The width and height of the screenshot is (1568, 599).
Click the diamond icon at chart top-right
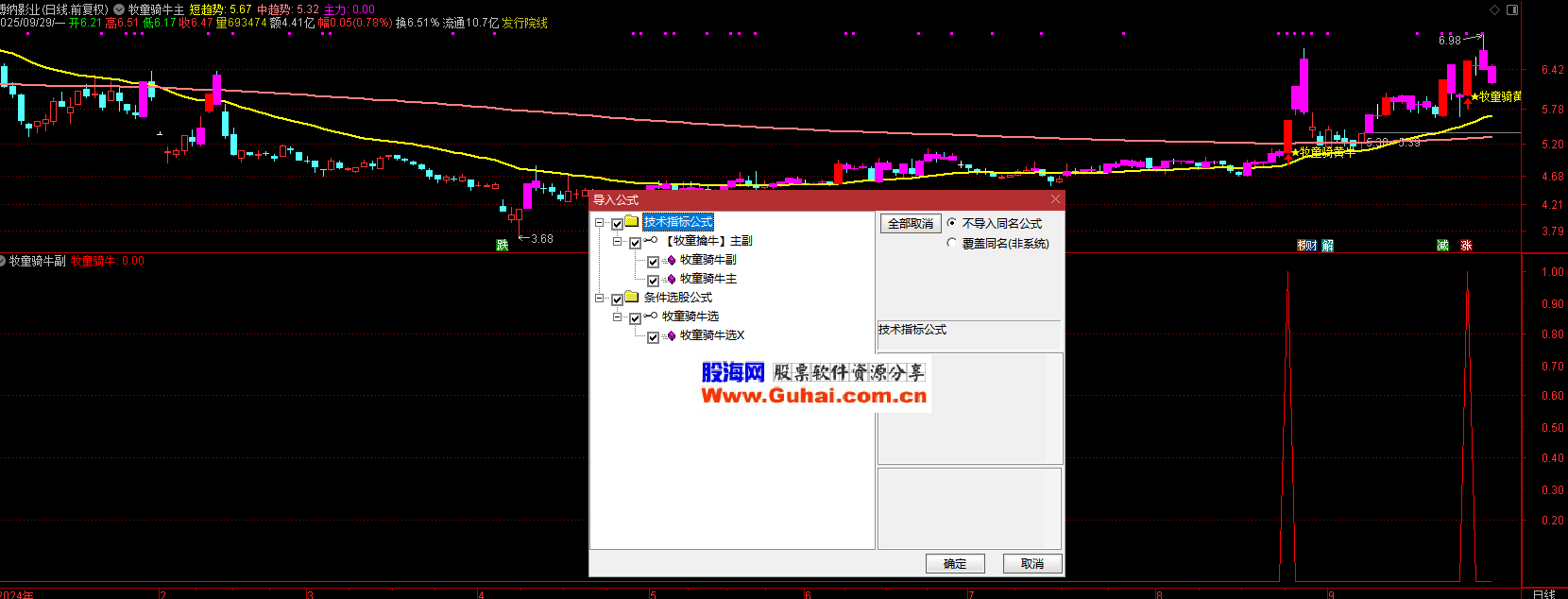point(1494,9)
